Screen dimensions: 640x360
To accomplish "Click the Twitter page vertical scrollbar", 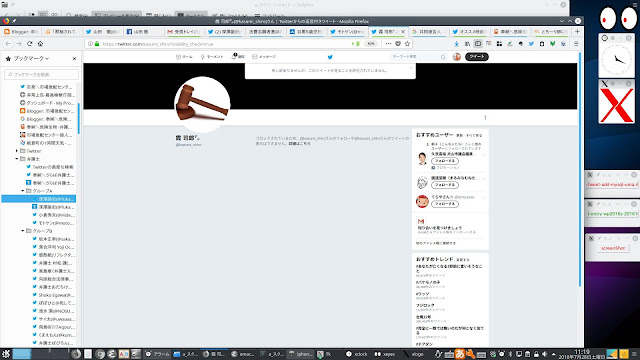I will [580, 169].
